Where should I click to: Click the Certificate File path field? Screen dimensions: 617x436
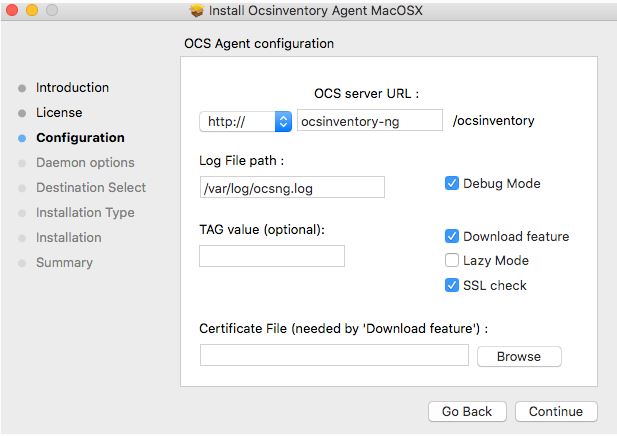click(x=333, y=355)
